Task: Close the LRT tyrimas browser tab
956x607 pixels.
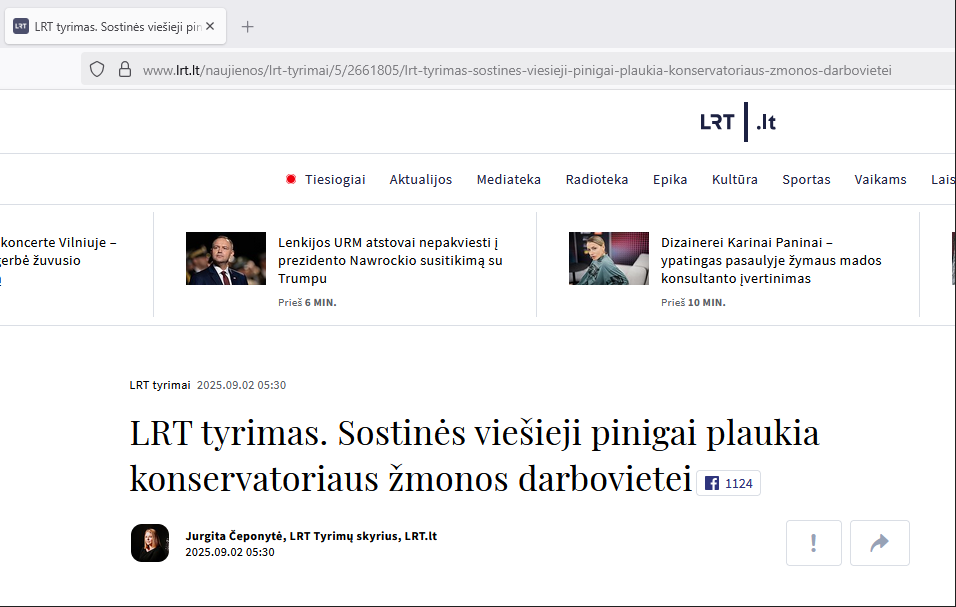Action: tap(210, 26)
